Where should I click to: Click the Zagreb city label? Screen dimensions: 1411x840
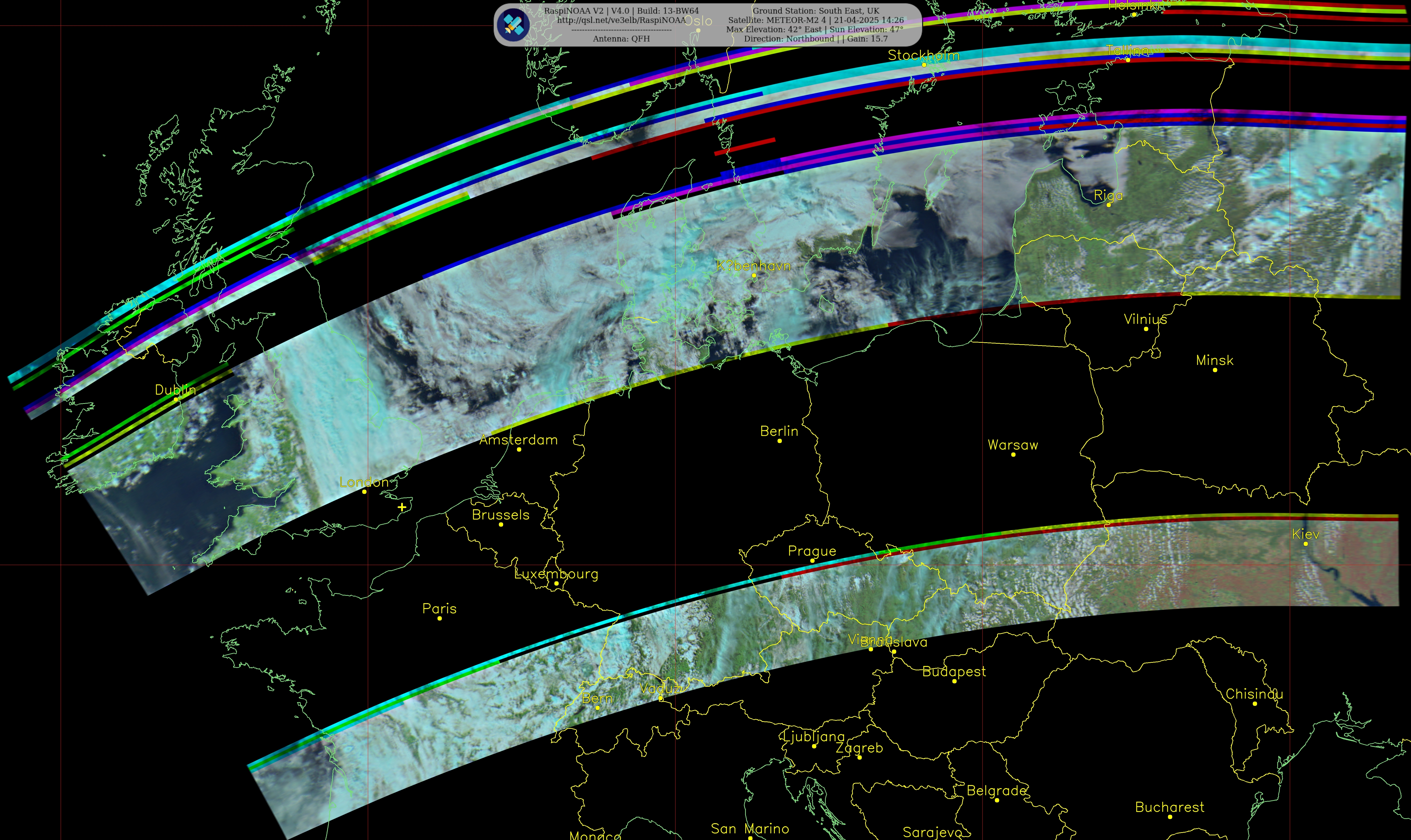click(859, 748)
